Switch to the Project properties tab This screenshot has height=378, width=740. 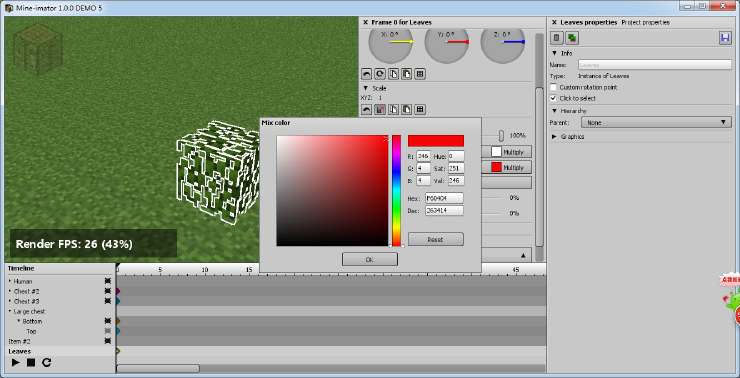click(x=646, y=22)
